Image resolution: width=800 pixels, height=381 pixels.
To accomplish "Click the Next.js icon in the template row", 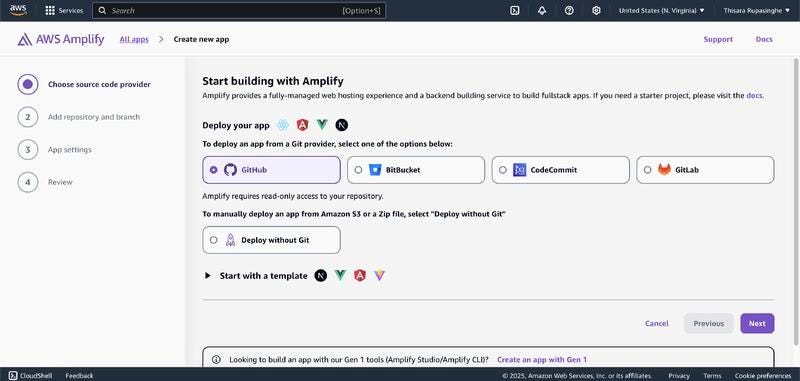I will click(x=320, y=276).
